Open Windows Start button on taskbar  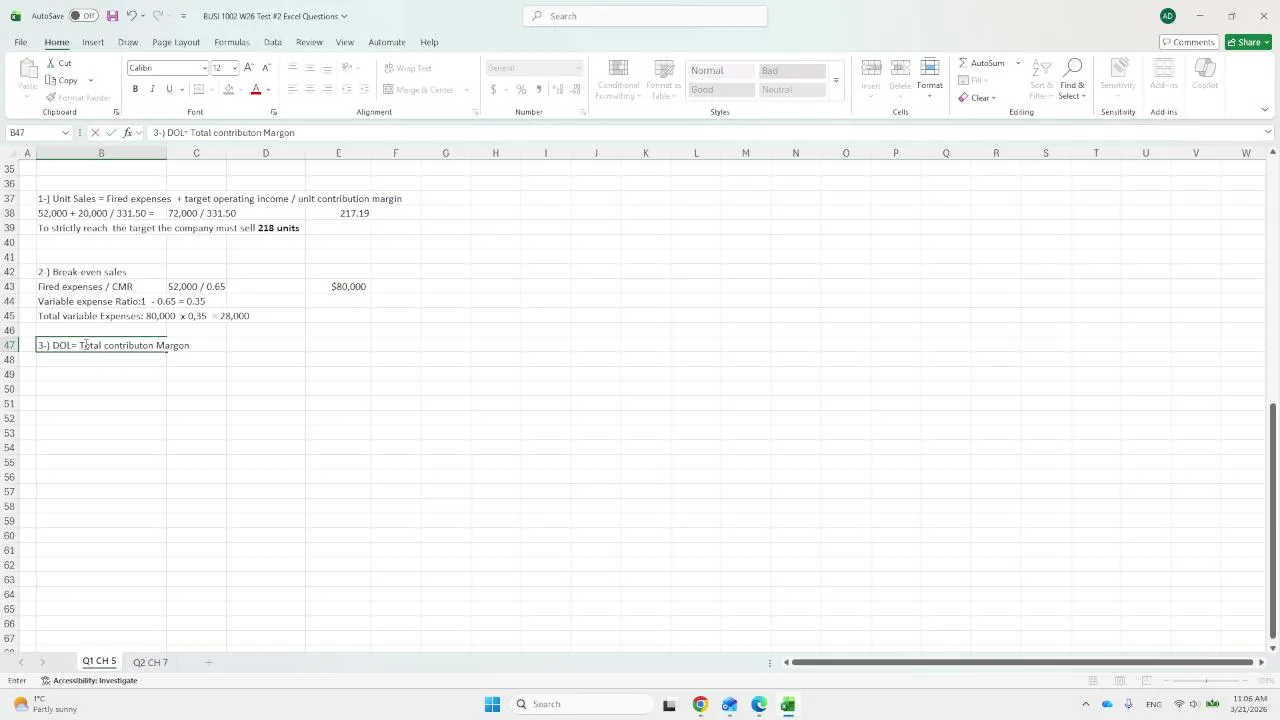pyautogui.click(x=492, y=704)
